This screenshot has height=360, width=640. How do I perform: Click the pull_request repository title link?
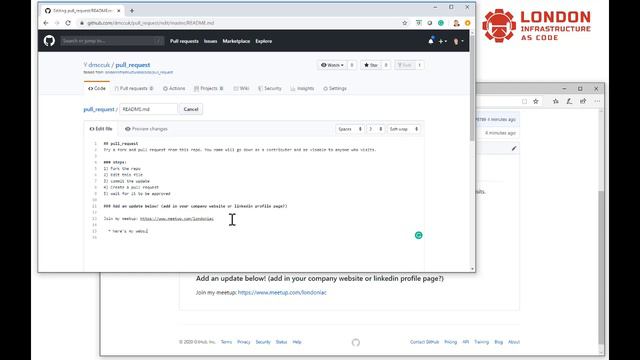(133, 65)
